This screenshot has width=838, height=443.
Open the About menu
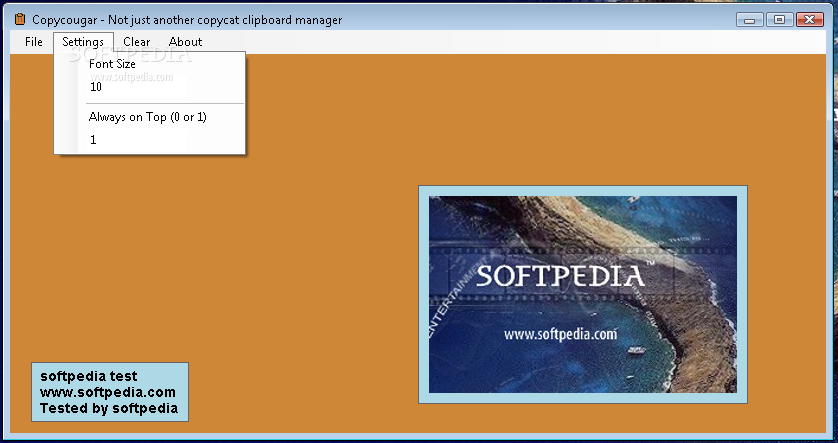pos(185,42)
